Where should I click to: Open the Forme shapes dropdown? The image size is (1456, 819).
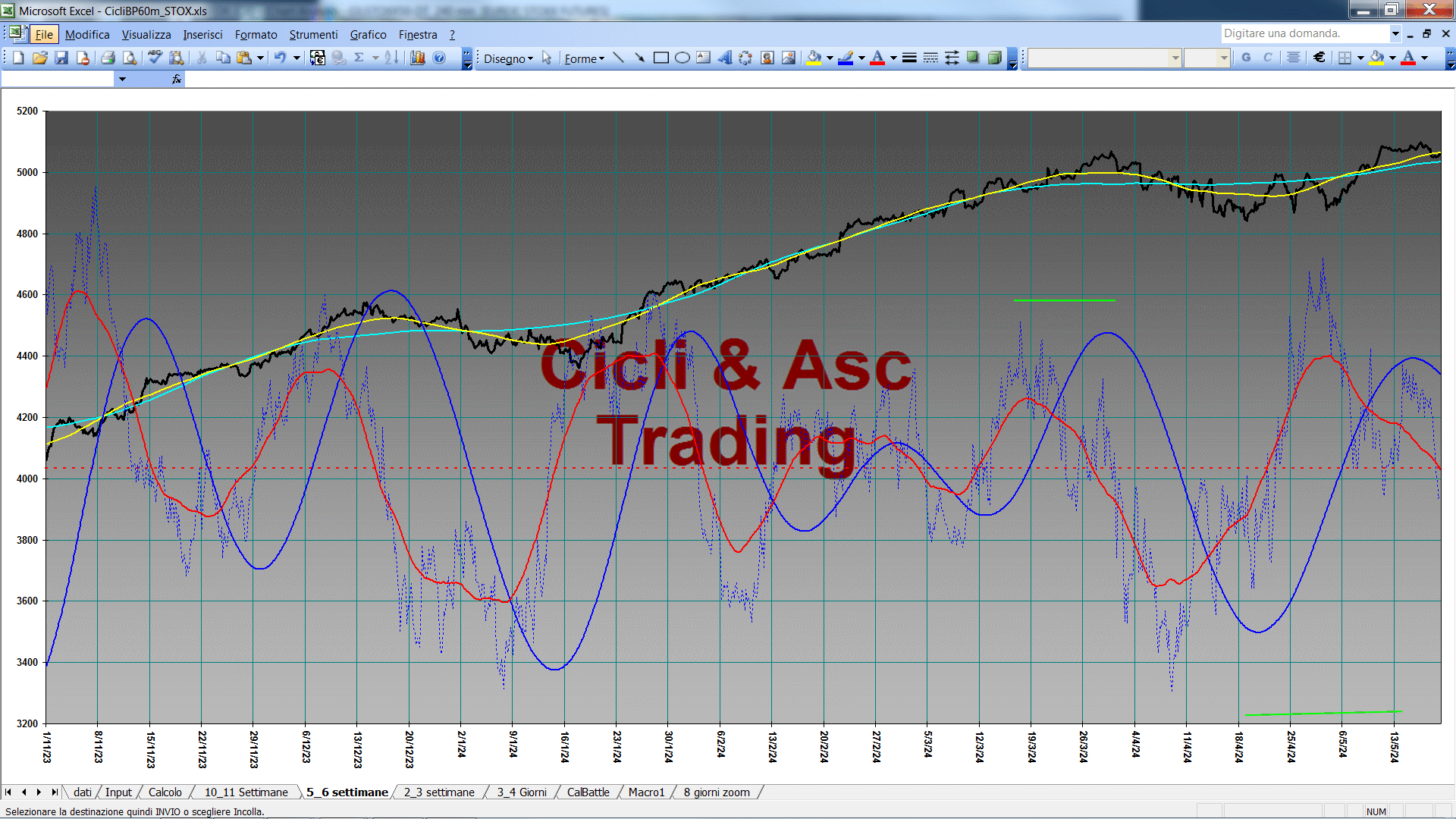tap(584, 58)
